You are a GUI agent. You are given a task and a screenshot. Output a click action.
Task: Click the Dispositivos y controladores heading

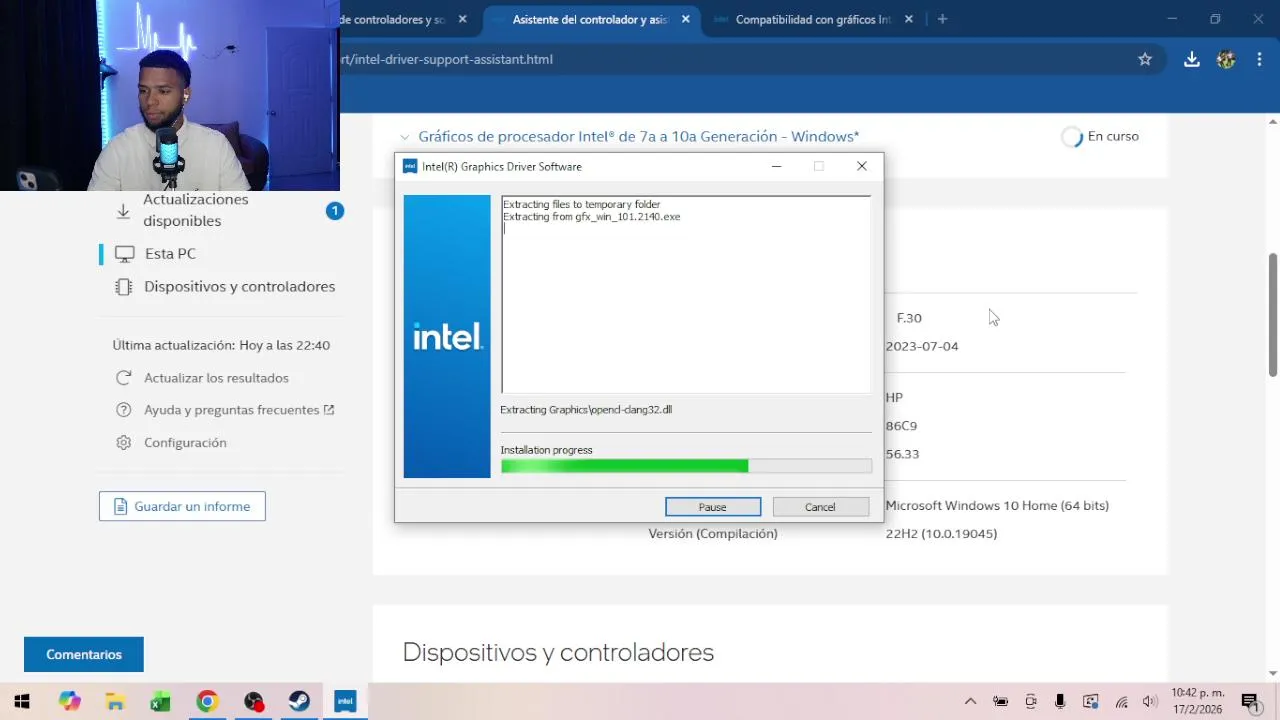[558, 653]
